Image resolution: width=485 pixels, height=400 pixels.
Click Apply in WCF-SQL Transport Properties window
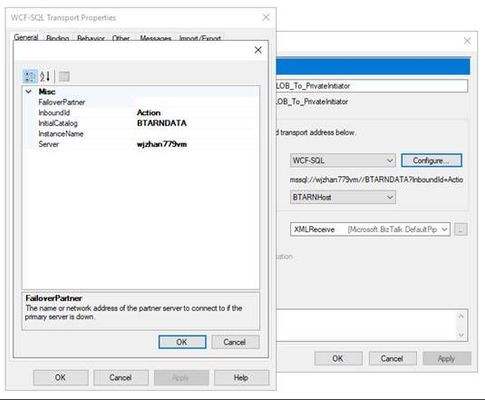coord(181,378)
